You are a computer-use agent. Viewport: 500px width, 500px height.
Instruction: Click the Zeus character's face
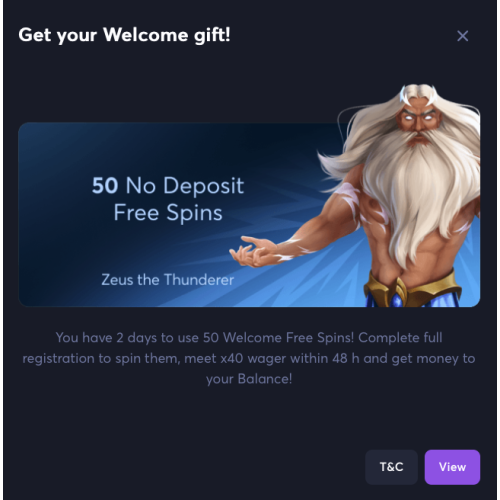tap(418, 123)
